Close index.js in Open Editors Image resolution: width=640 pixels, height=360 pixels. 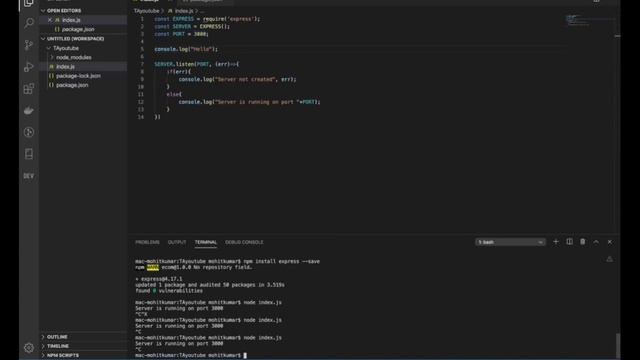tap(50, 20)
